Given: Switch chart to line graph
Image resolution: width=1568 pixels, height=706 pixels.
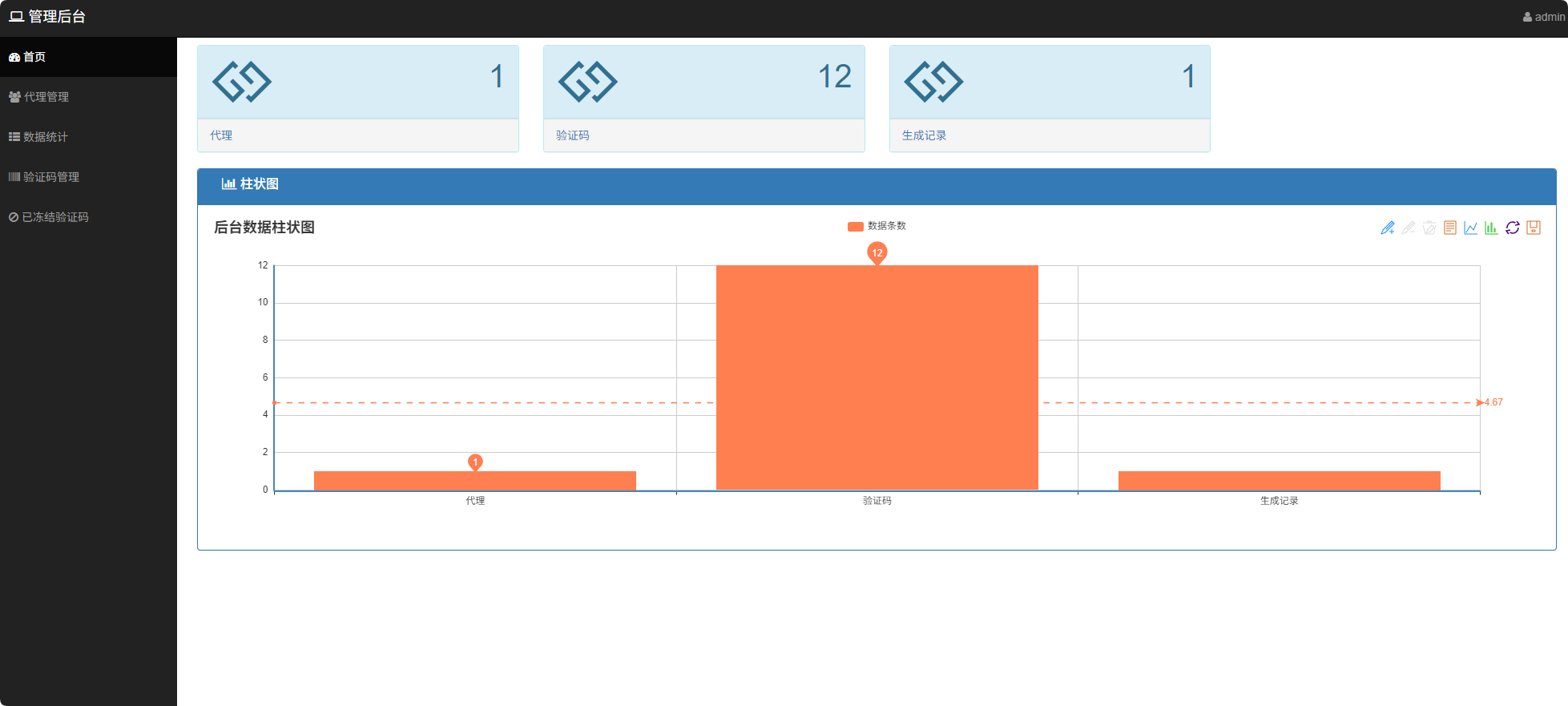Looking at the screenshot, I should tap(1471, 228).
